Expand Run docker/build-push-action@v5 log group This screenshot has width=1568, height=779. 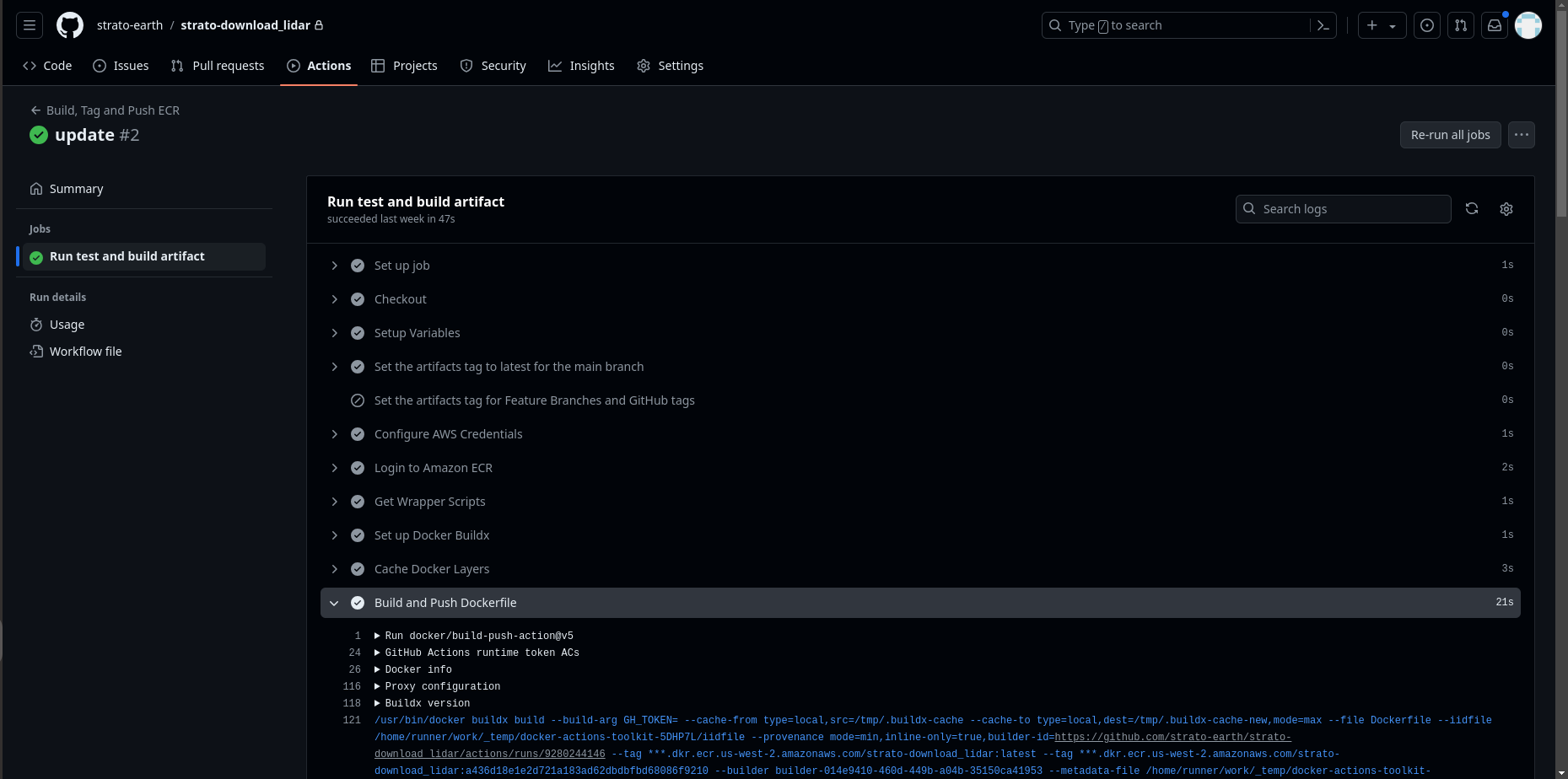coord(474,636)
